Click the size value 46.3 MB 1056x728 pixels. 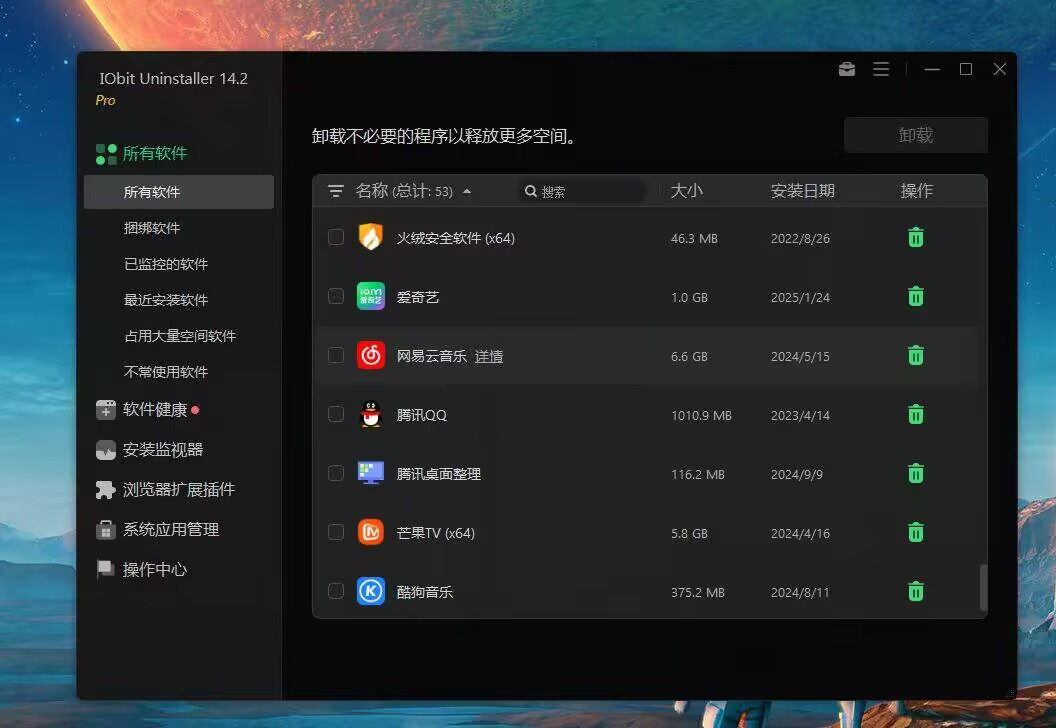click(694, 238)
